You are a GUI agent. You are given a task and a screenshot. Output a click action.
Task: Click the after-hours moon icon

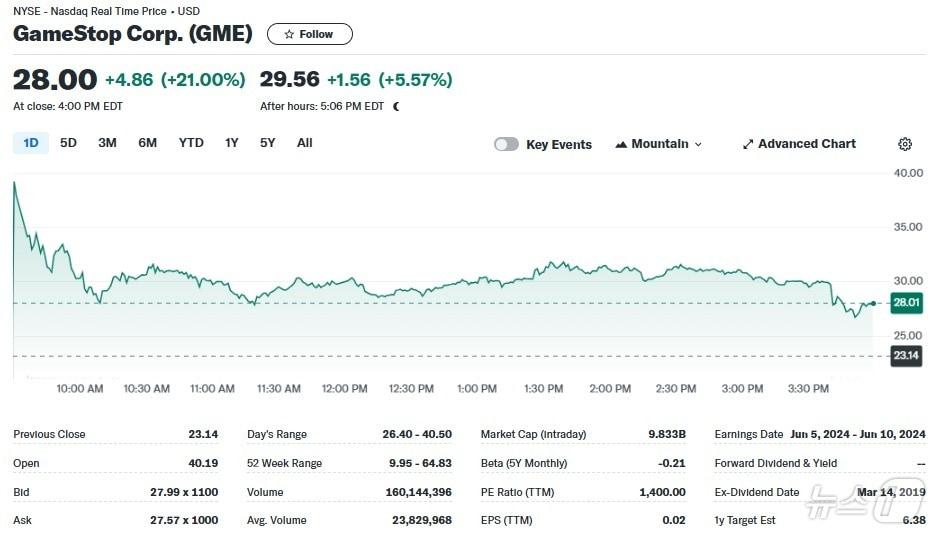(x=396, y=106)
